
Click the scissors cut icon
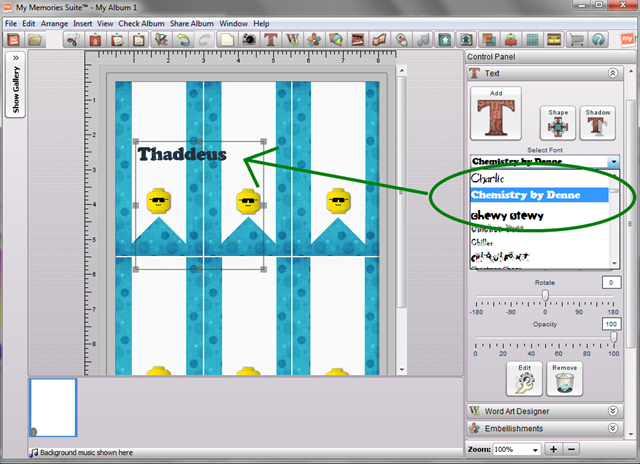coord(73,40)
